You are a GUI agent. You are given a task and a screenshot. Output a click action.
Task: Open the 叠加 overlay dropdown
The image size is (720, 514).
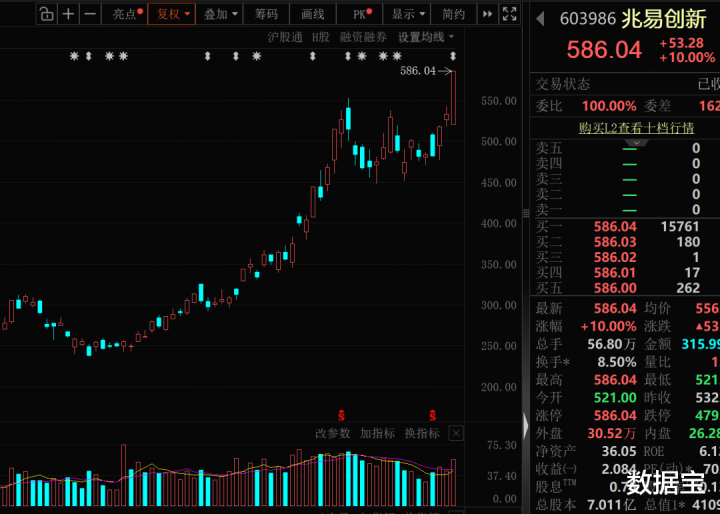[219, 14]
